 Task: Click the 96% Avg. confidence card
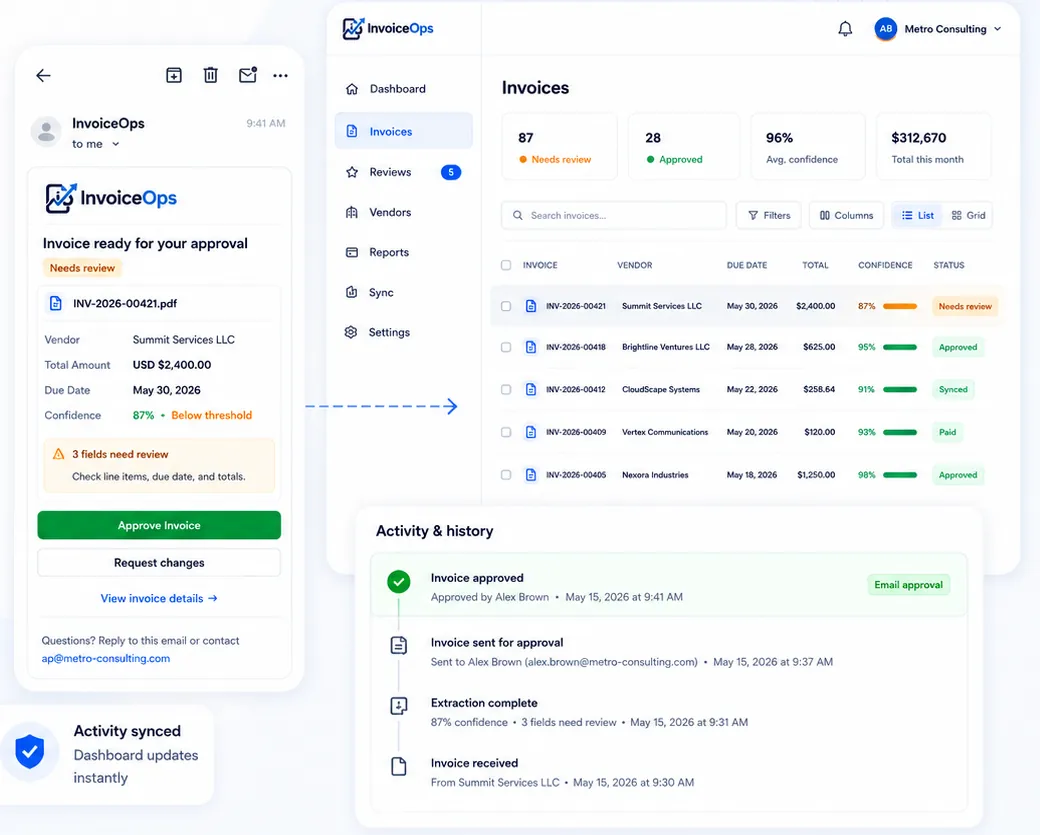tap(808, 147)
